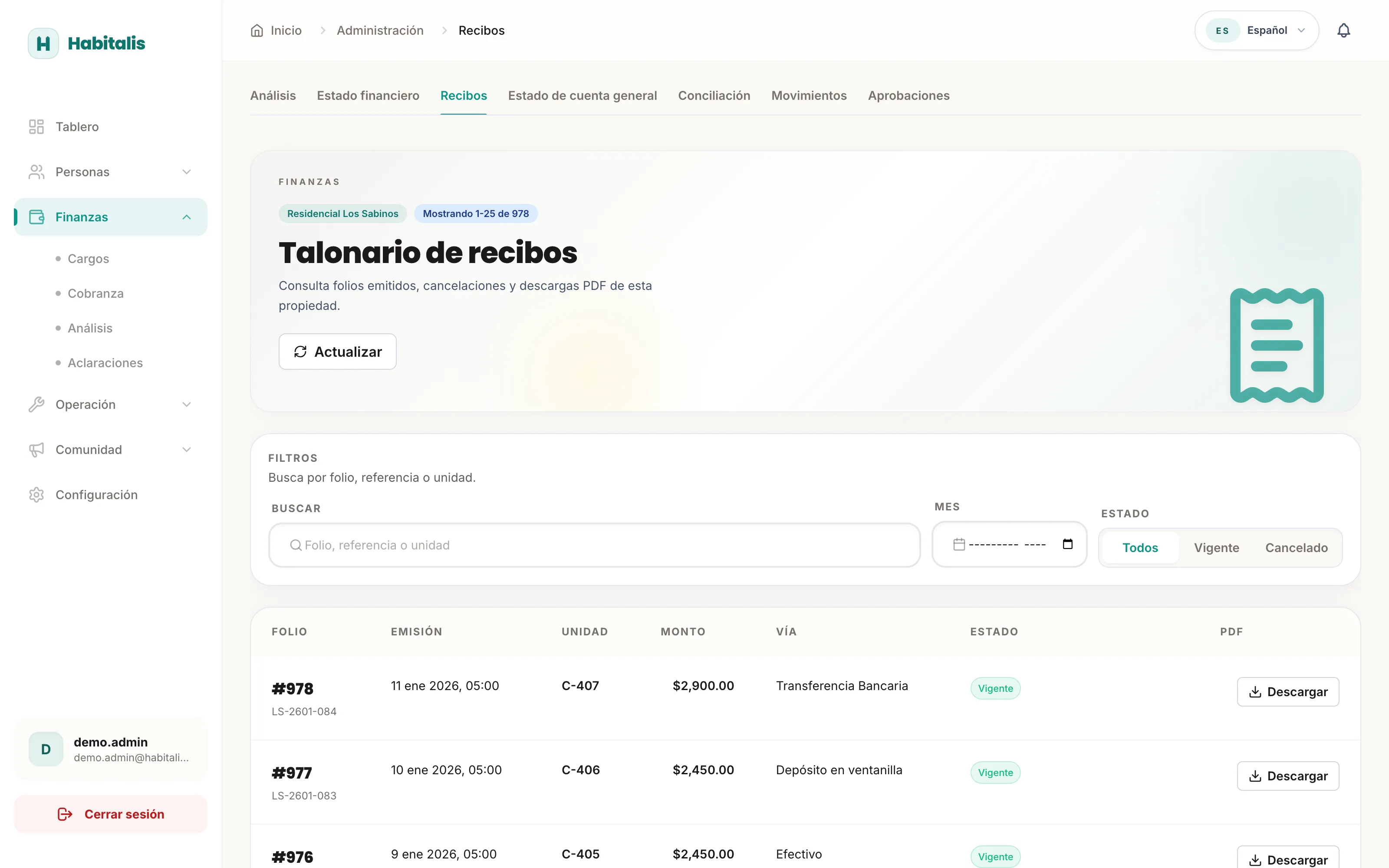Click the Residencial Los Sabinos badge

(x=342, y=214)
